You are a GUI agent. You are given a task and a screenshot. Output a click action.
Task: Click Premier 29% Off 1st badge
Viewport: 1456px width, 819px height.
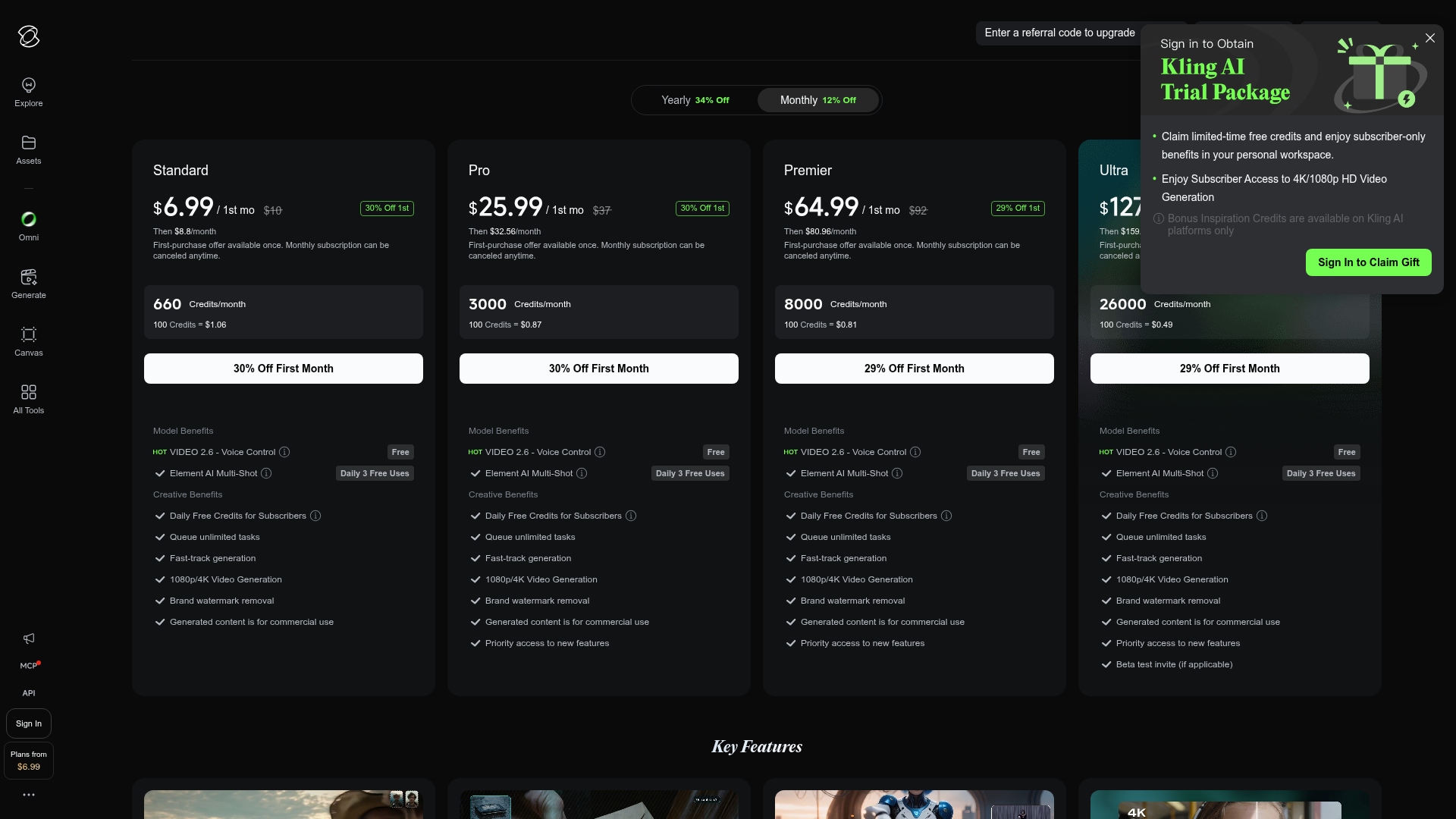click(1018, 209)
